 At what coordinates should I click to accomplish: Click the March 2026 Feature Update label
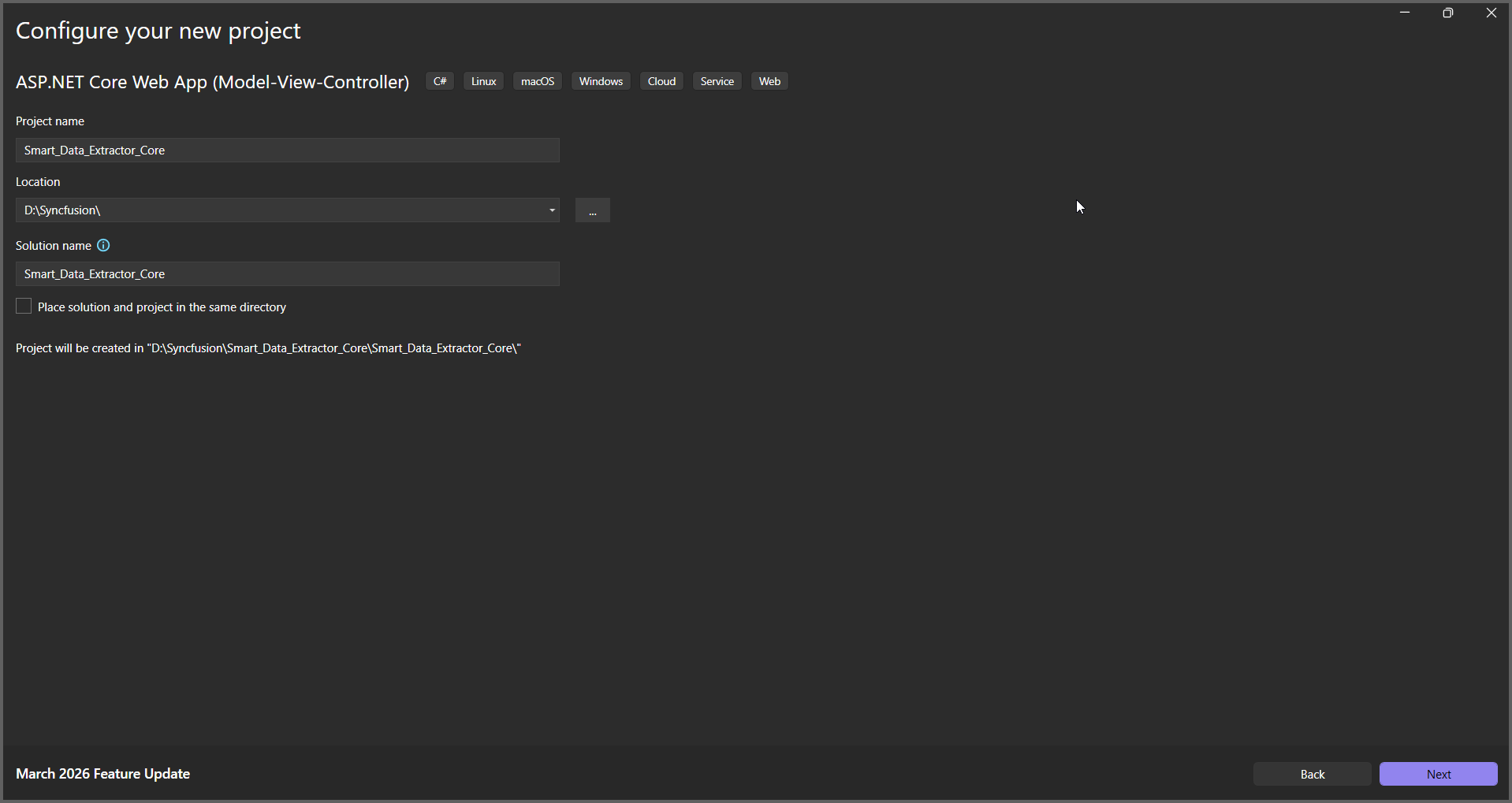coord(103,774)
